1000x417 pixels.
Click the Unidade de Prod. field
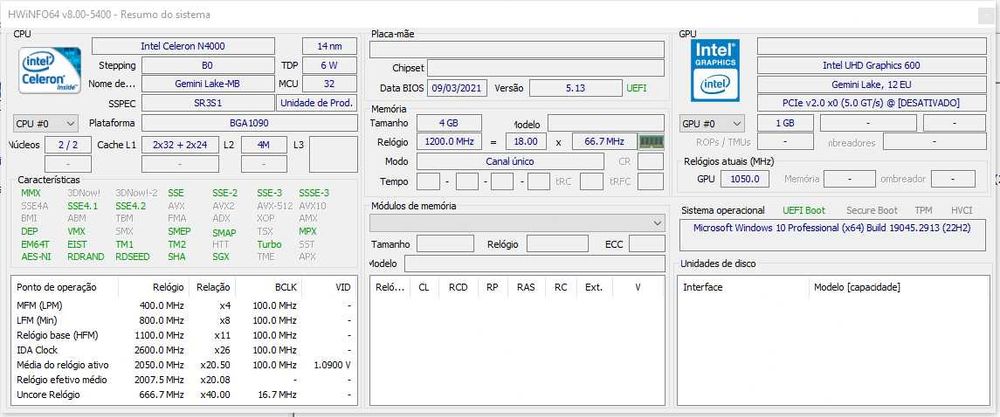317,103
